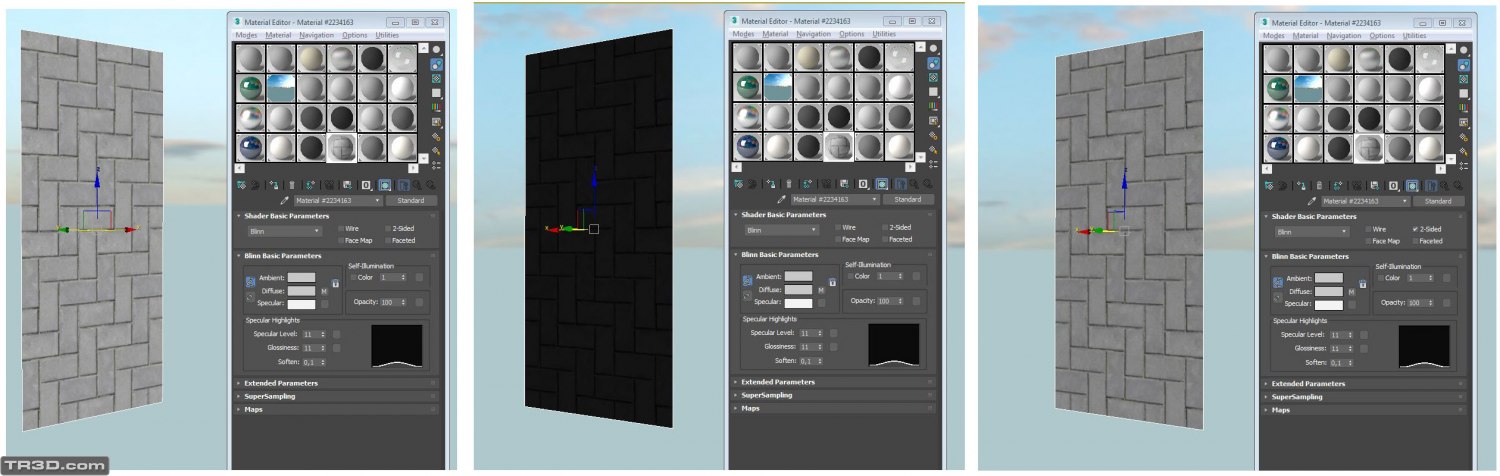Click eyedropper pick material tool in left editor
The height and width of the screenshot is (476, 1500).
[x=283, y=200]
